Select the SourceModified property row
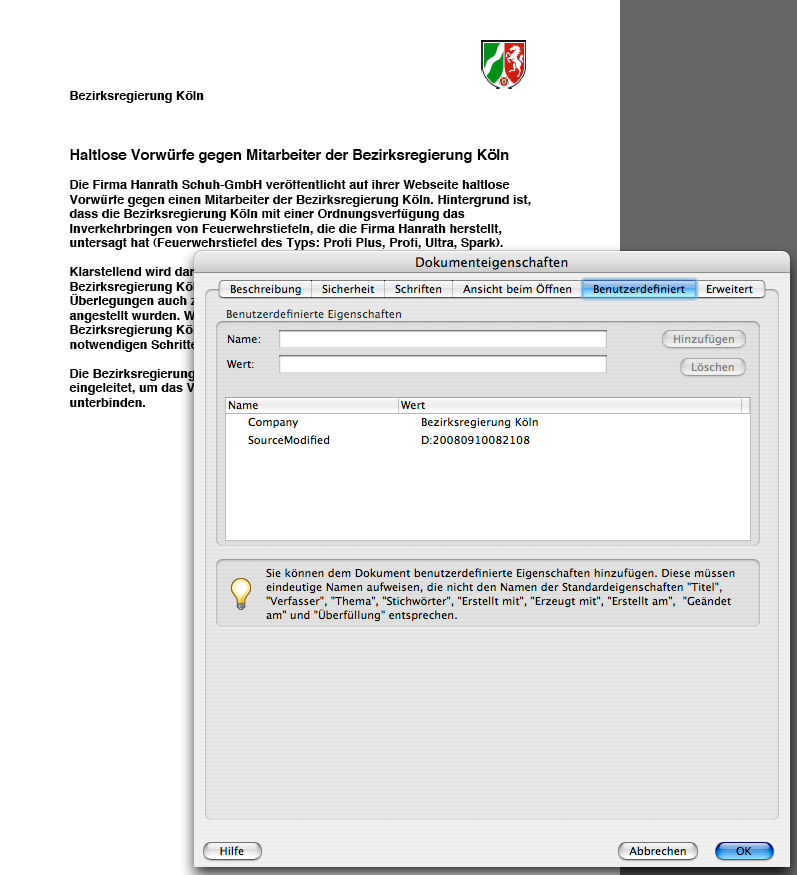This screenshot has height=875, width=797. pos(488,440)
